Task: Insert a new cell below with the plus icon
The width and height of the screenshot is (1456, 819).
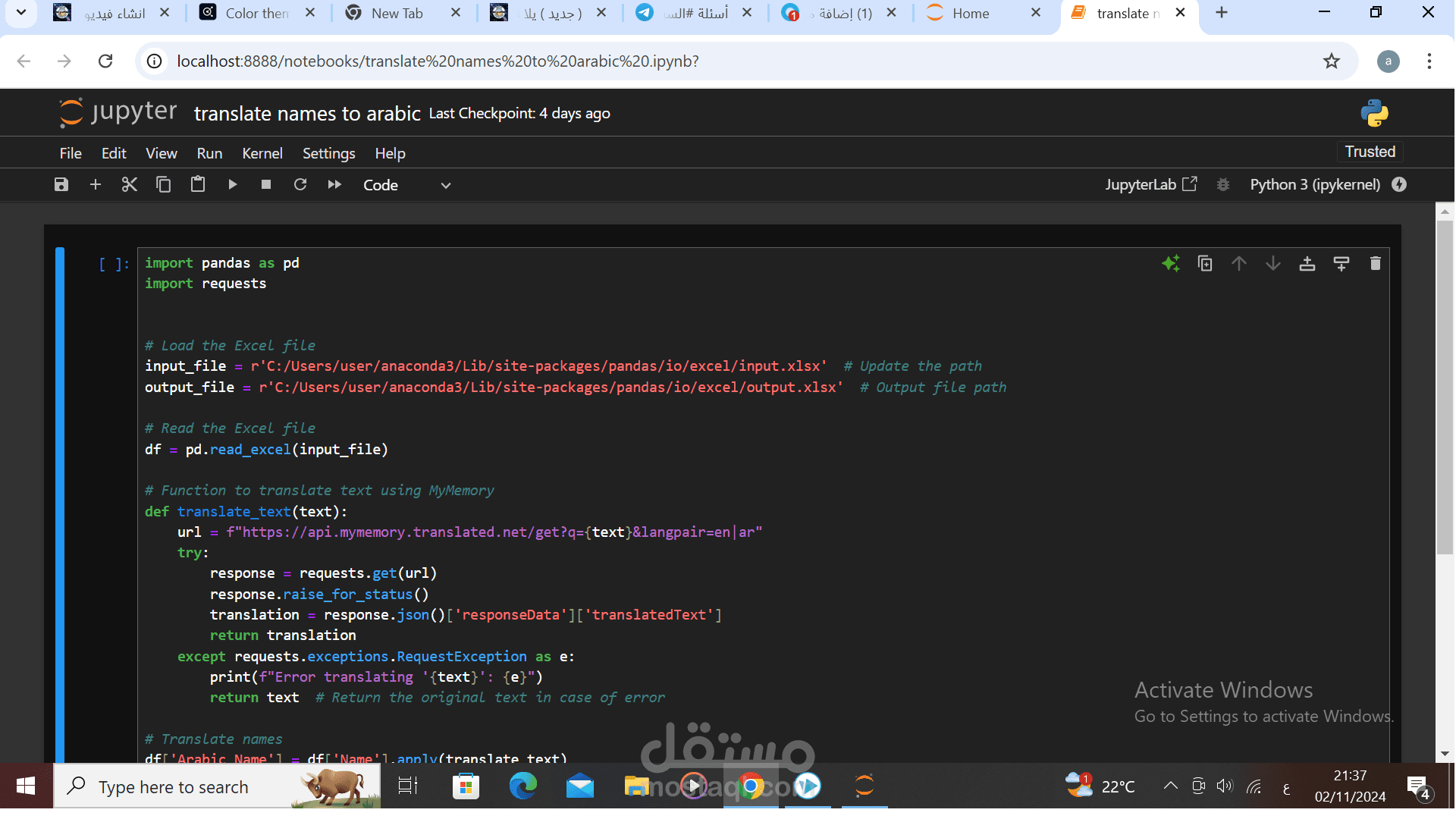Action: coord(96,185)
